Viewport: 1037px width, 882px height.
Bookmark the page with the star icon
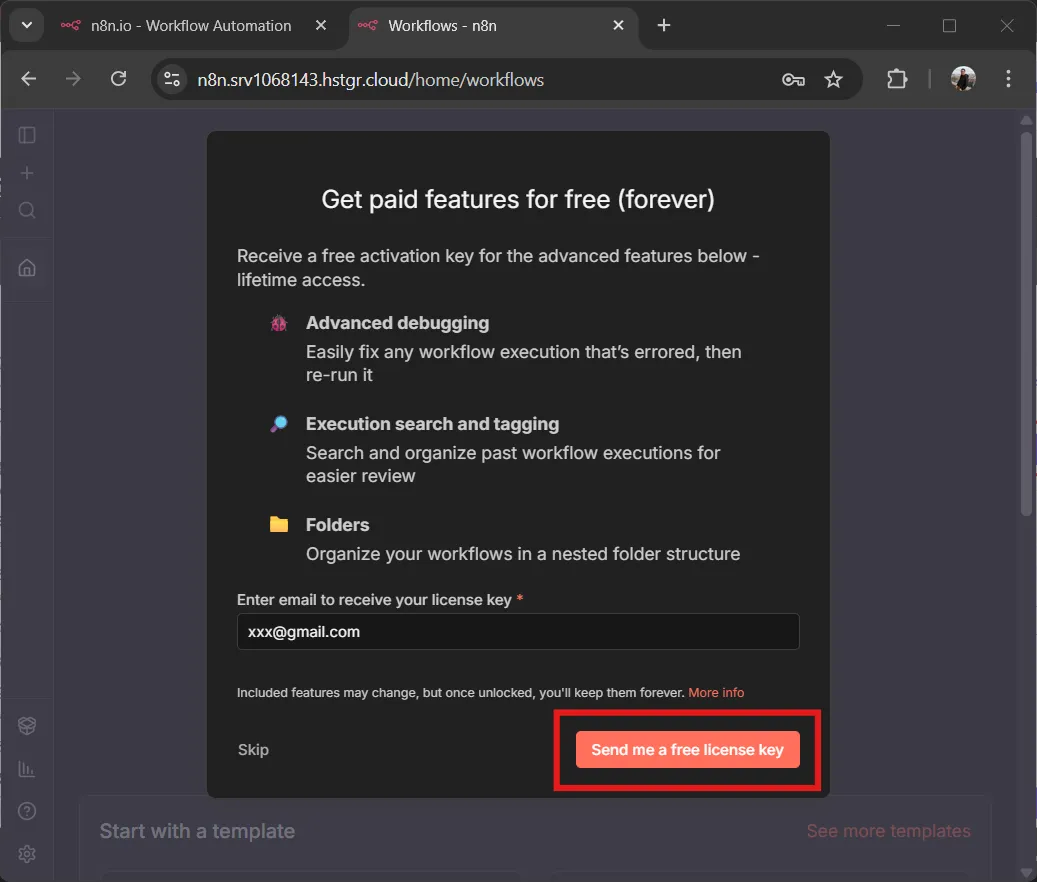833,78
